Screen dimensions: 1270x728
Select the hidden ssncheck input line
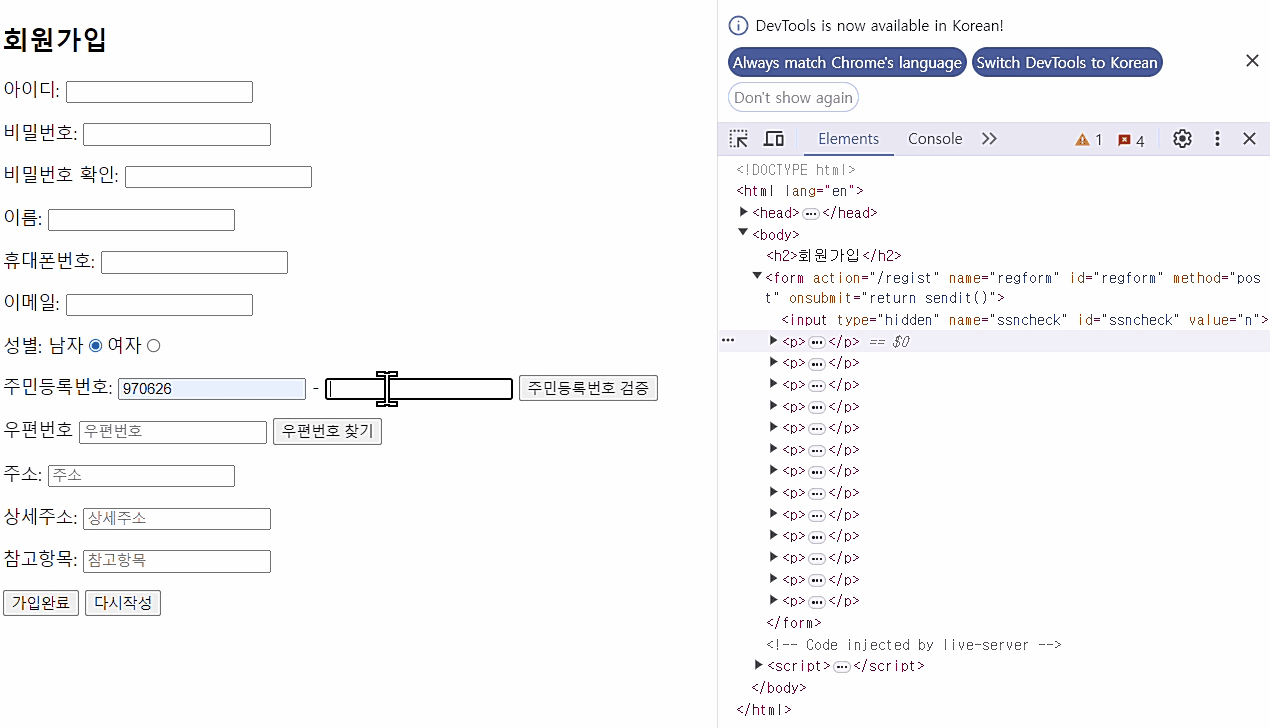(x=1025, y=320)
